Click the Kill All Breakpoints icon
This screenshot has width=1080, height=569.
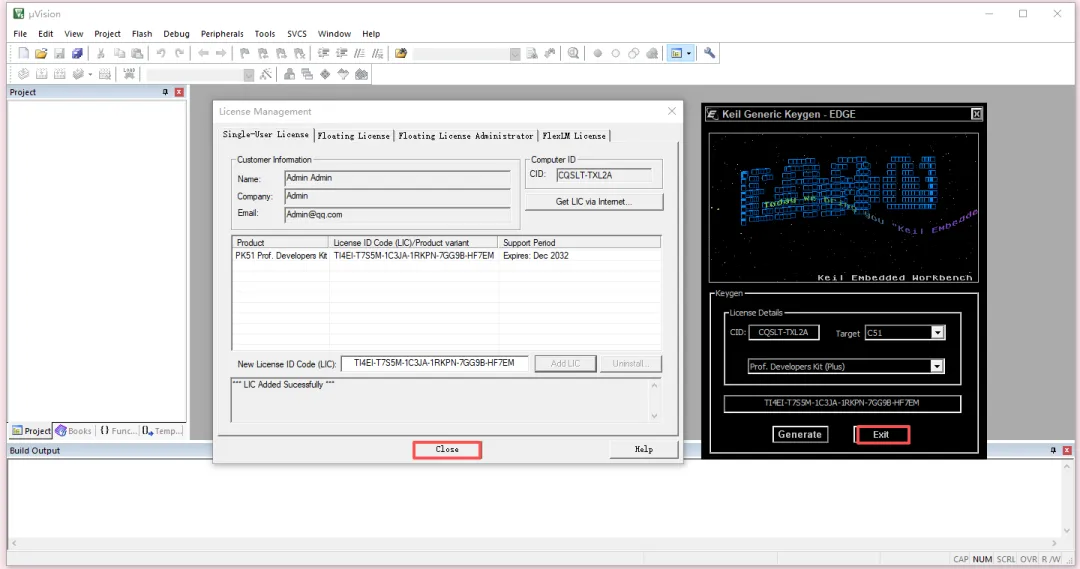[652, 53]
